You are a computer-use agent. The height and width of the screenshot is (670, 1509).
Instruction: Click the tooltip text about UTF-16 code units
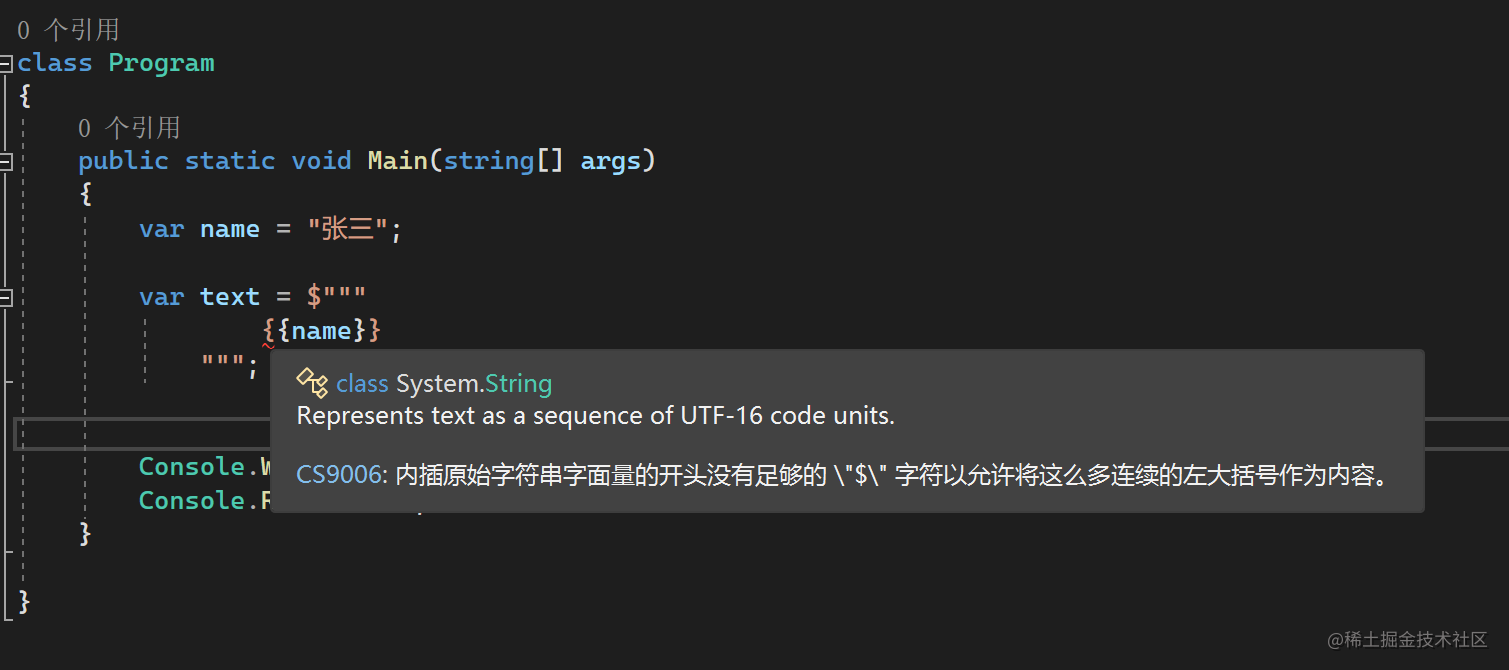595,416
